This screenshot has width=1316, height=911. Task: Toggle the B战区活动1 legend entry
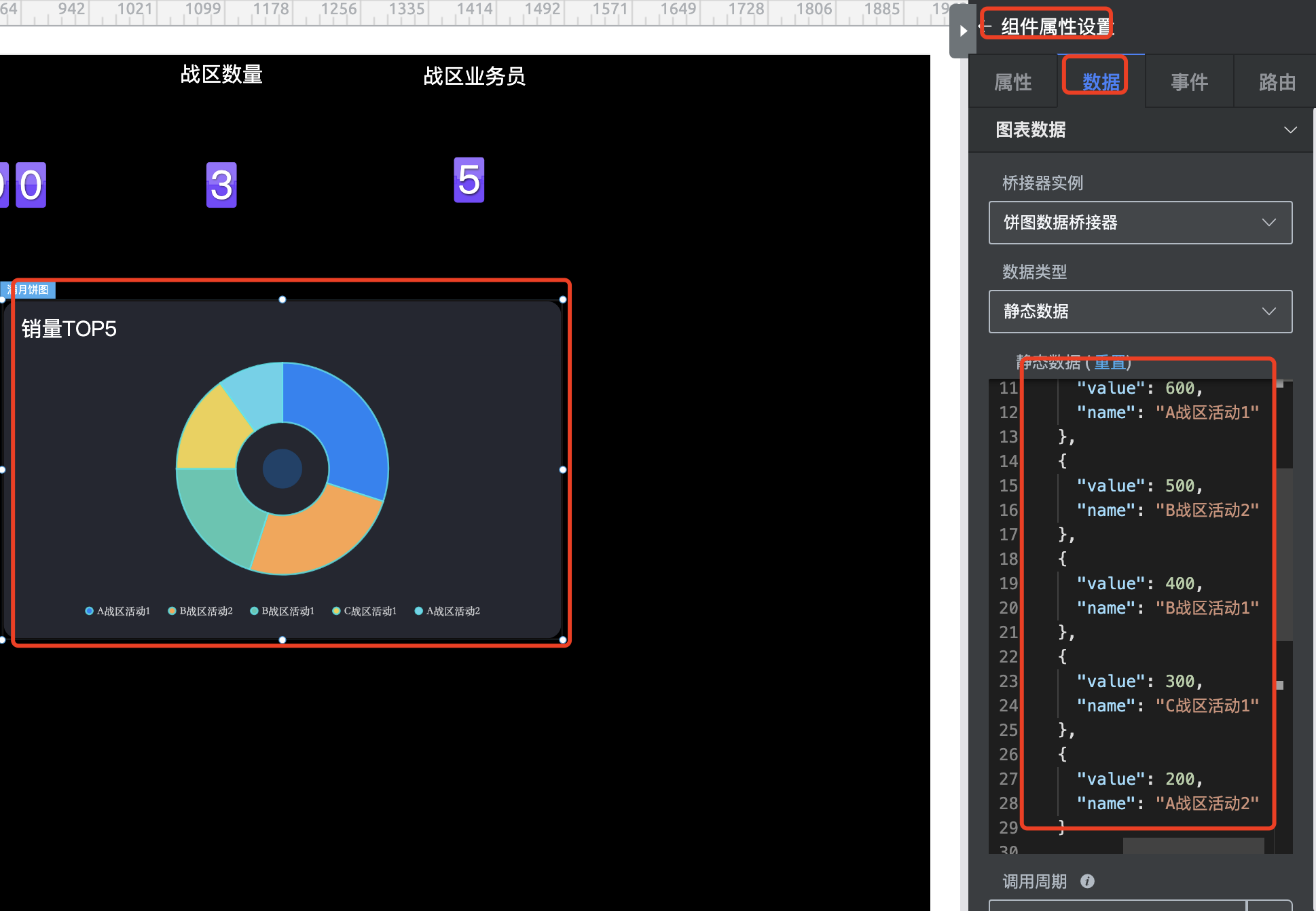pyautogui.click(x=288, y=611)
